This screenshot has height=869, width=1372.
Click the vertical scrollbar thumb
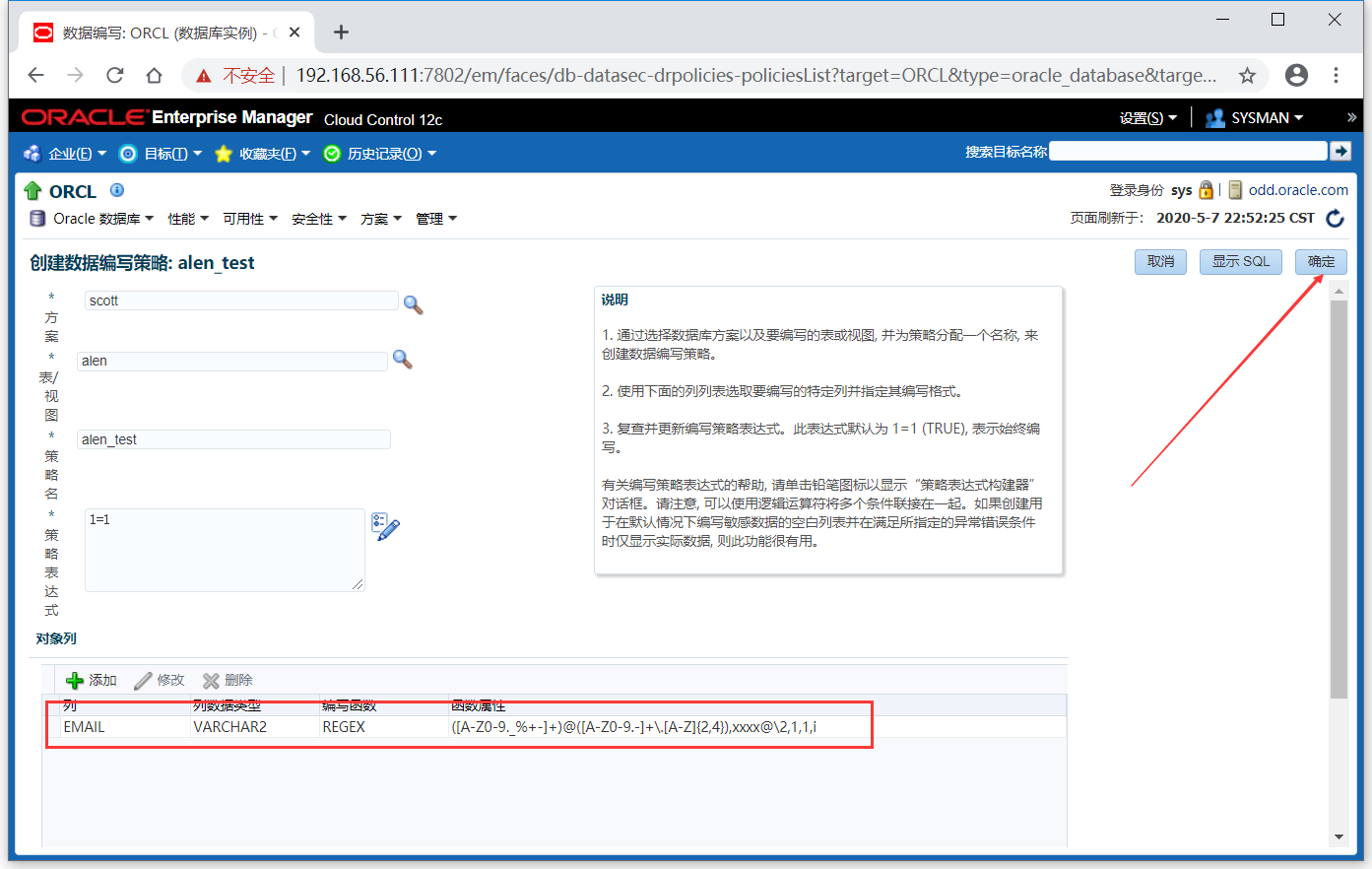click(1339, 500)
